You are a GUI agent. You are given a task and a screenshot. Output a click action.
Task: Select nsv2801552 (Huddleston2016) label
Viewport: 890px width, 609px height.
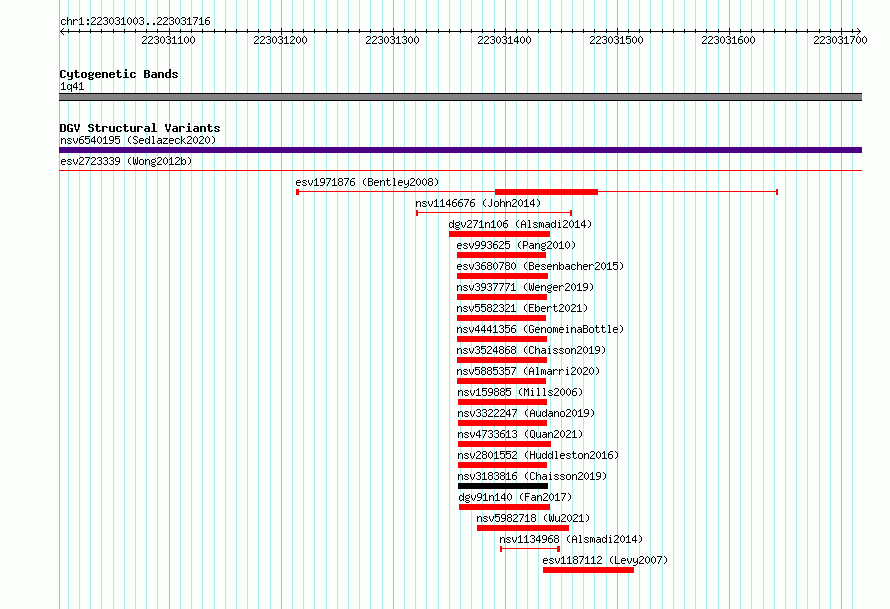point(538,455)
